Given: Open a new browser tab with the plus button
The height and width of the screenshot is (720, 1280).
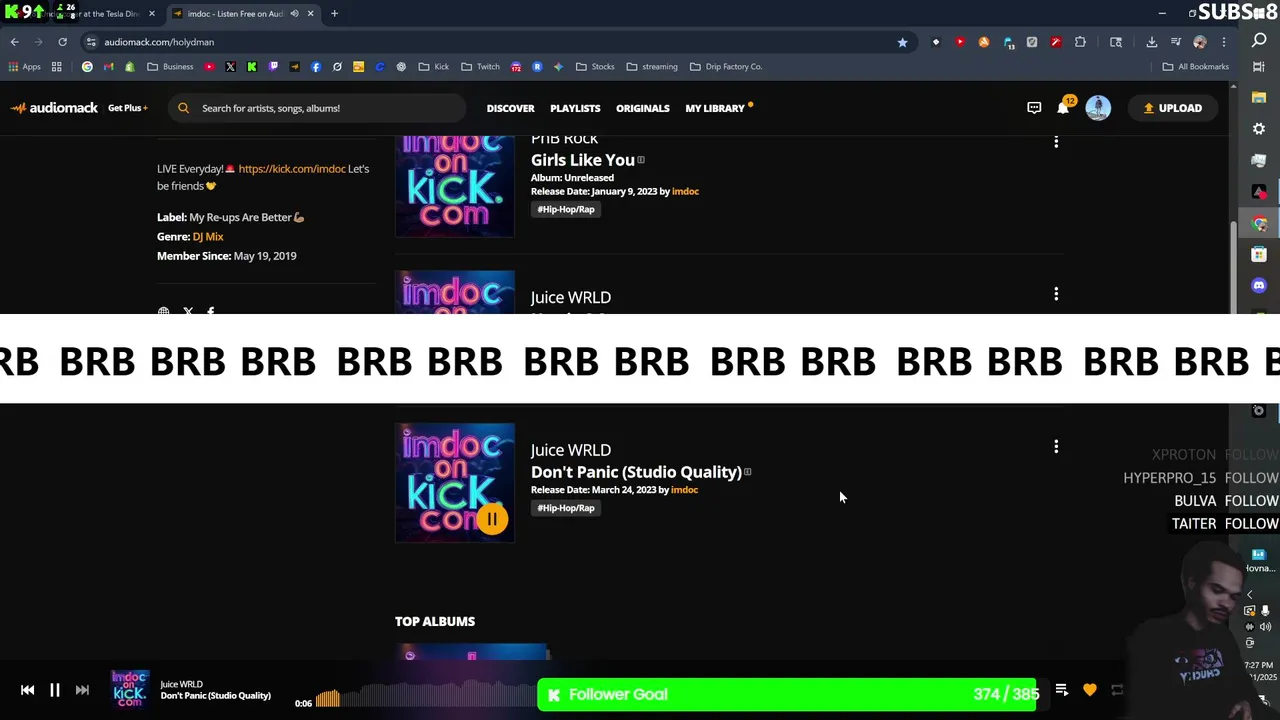Looking at the screenshot, I should [x=334, y=14].
